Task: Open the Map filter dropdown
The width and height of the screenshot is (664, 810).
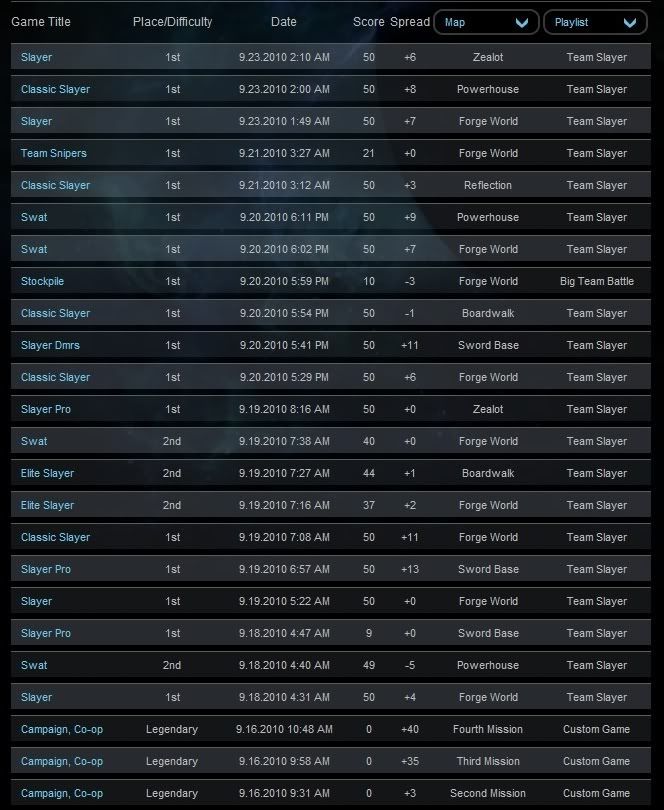Action: coord(486,22)
